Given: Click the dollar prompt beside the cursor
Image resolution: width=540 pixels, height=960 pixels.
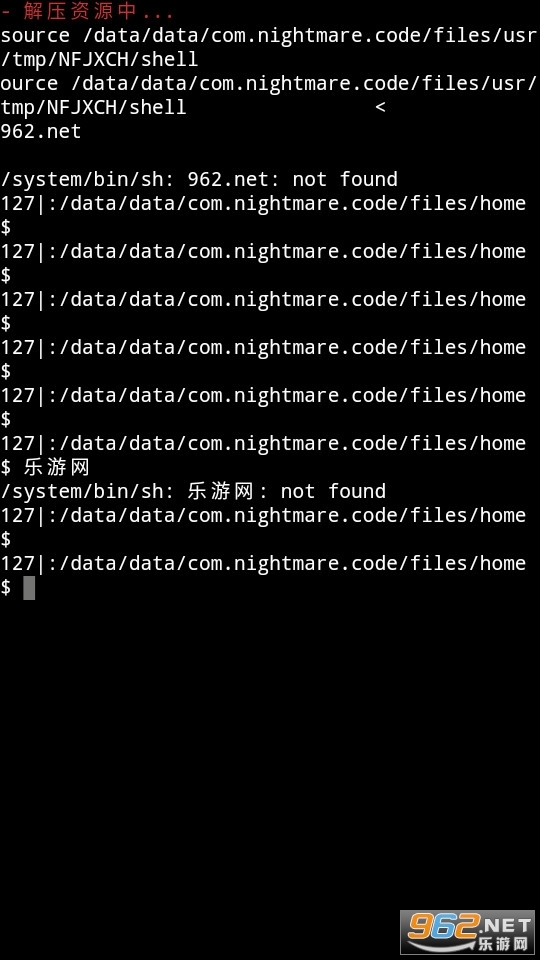Looking at the screenshot, I should pos(6,588).
